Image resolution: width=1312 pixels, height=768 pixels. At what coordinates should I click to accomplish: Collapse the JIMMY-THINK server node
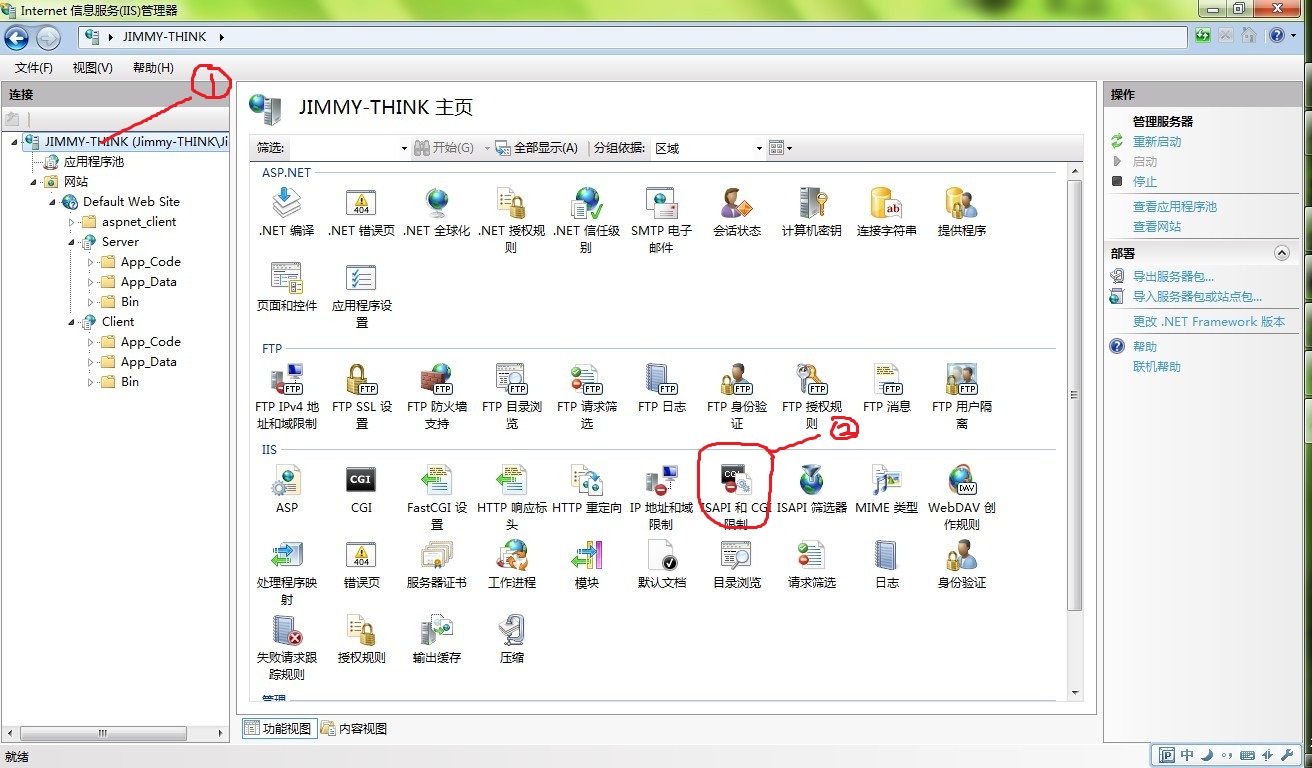pyautogui.click(x=14, y=142)
